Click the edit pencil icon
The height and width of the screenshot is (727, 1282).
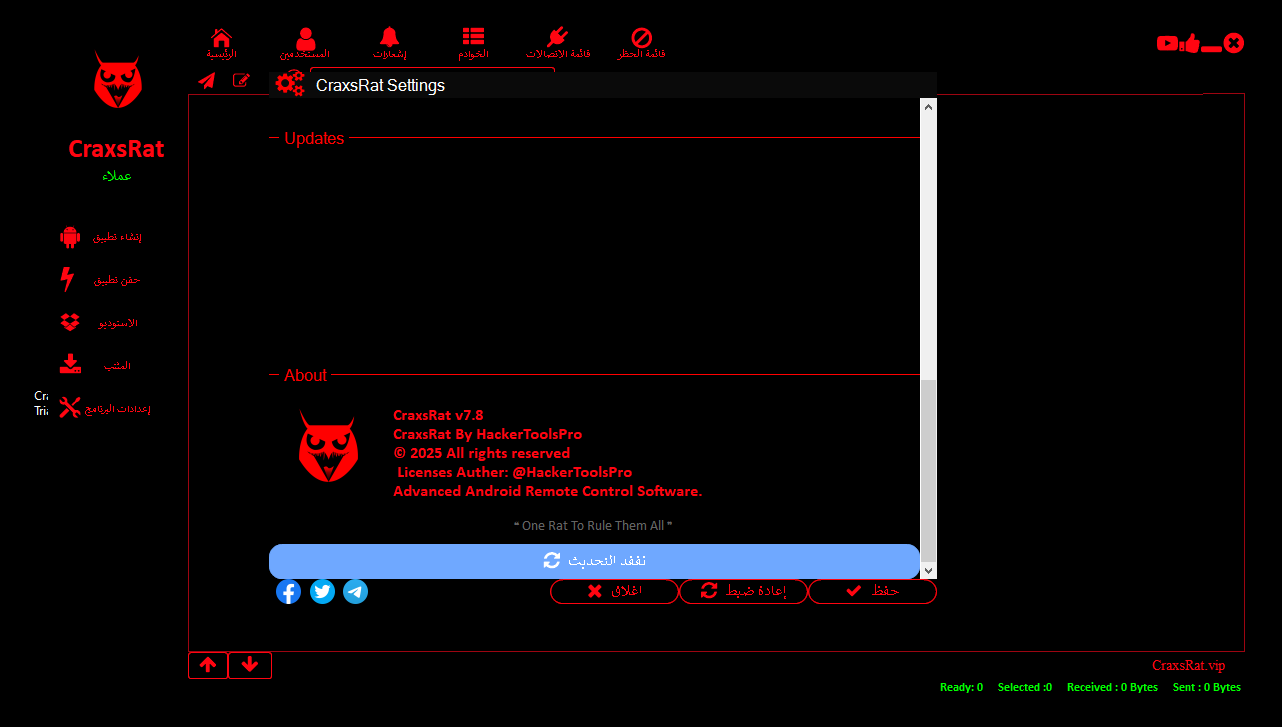(241, 80)
